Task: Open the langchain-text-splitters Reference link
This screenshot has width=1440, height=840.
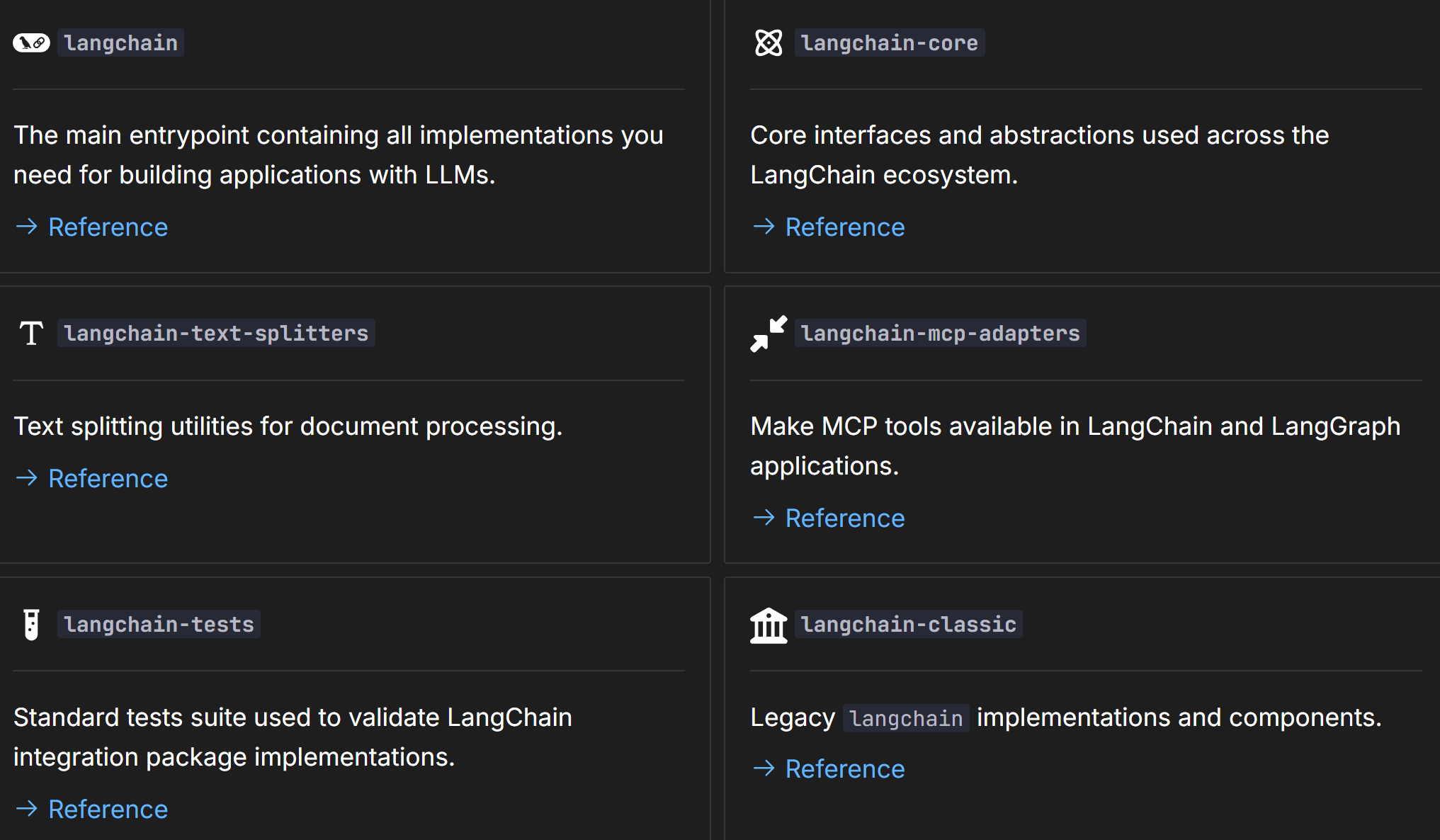Action: [108, 479]
